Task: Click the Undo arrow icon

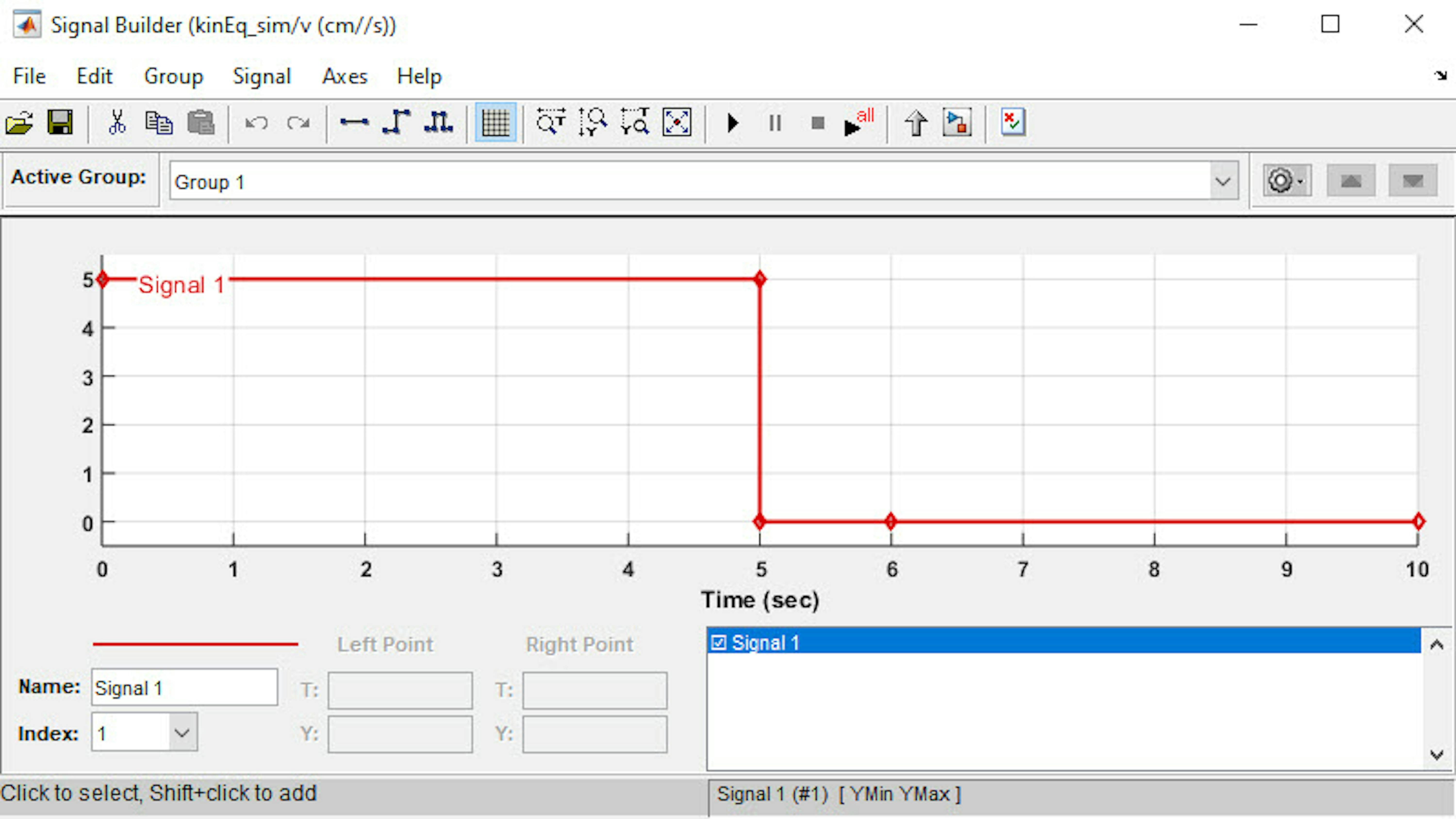Action: [256, 123]
